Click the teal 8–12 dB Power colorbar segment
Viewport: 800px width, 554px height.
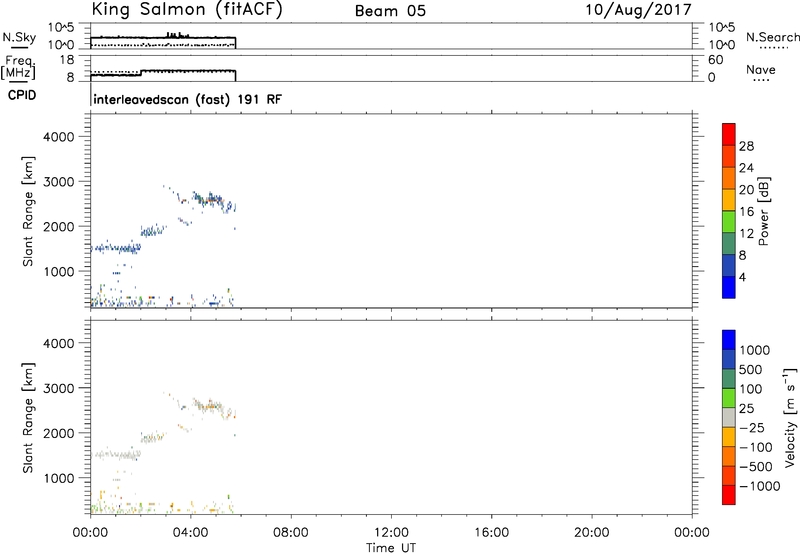(x=729, y=244)
